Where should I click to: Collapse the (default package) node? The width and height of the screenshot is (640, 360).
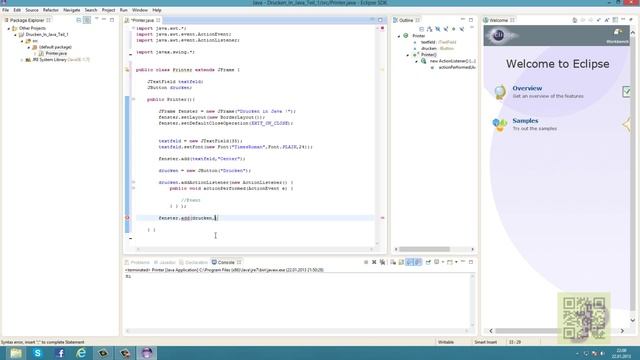[29, 47]
